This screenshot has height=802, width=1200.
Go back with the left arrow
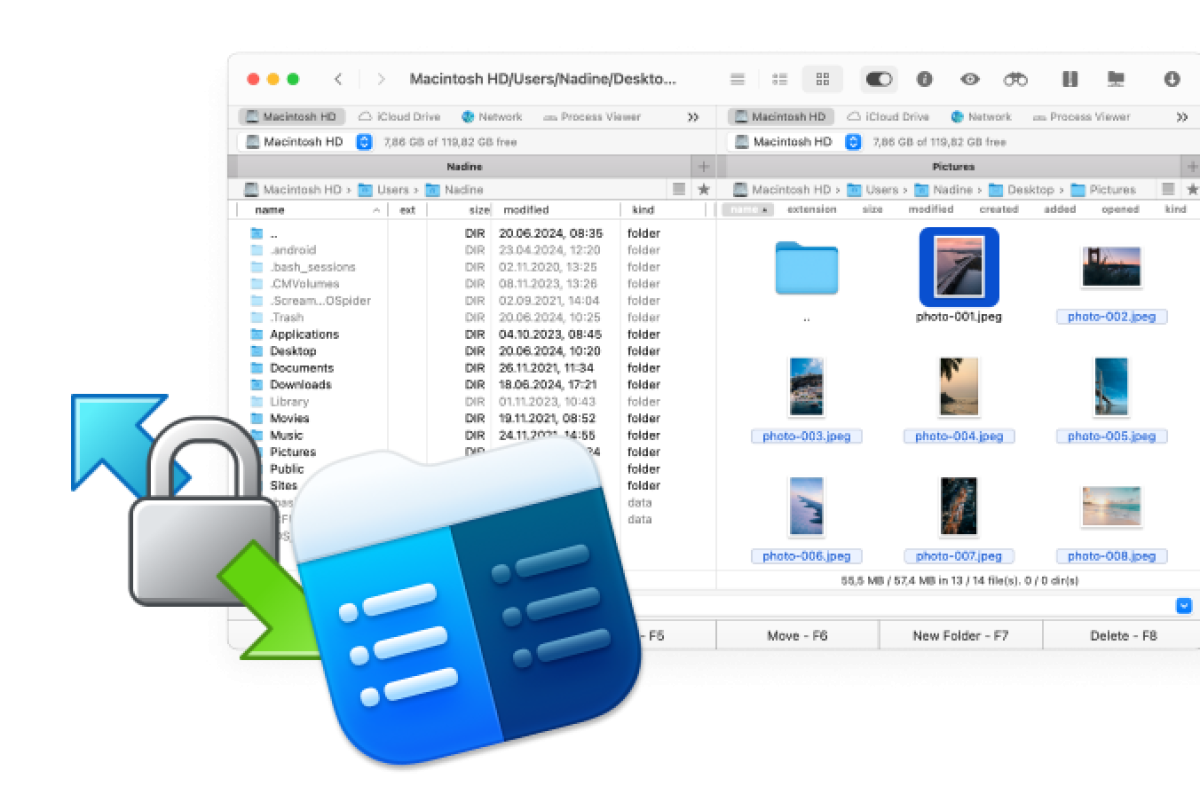point(339,79)
